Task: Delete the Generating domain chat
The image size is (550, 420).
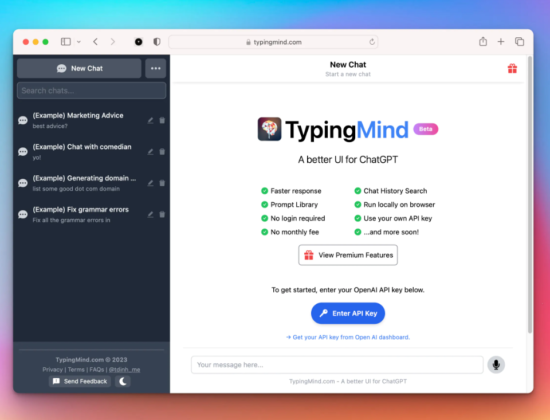Action: point(162,183)
